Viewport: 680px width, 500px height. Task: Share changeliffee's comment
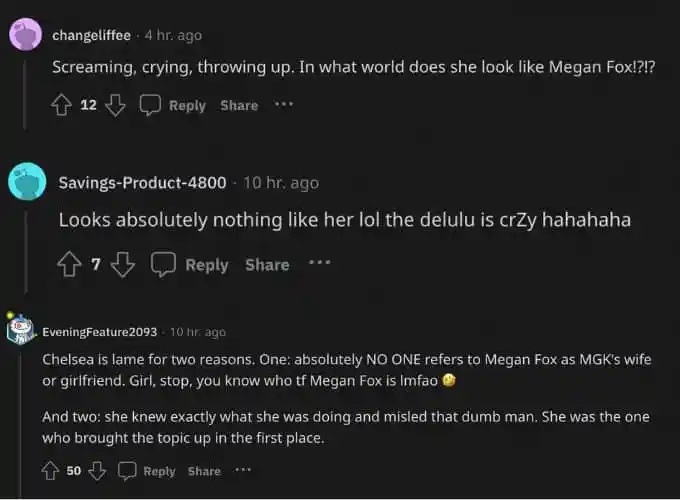(239, 105)
